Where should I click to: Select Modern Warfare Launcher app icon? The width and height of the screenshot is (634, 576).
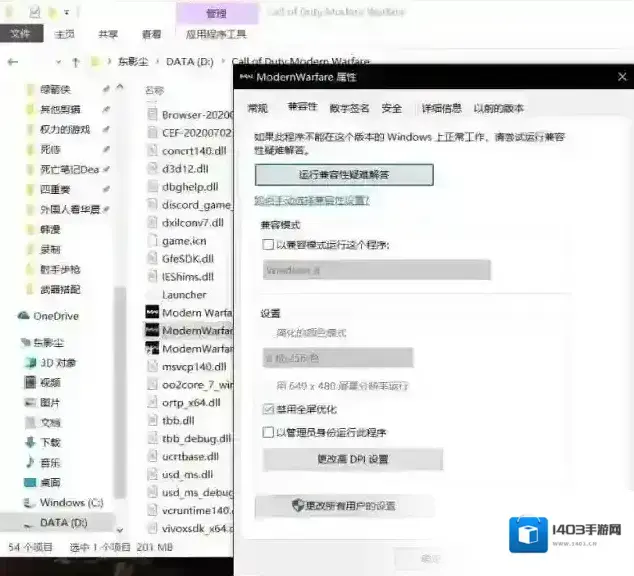pos(152,312)
